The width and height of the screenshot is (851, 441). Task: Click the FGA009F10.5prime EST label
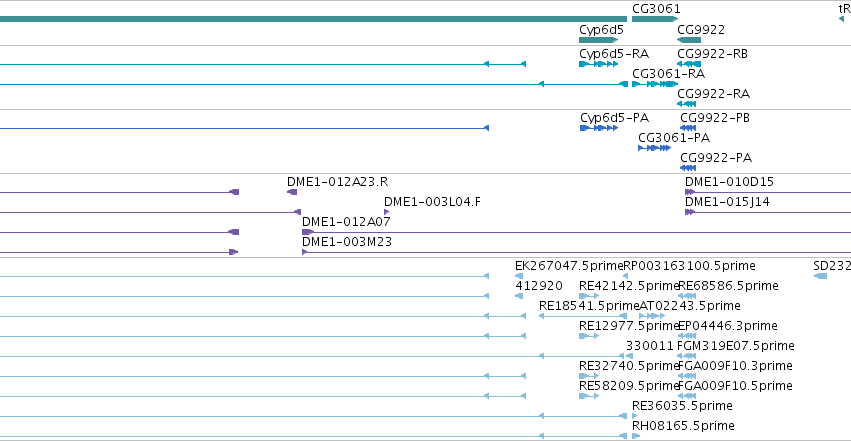point(735,386)
